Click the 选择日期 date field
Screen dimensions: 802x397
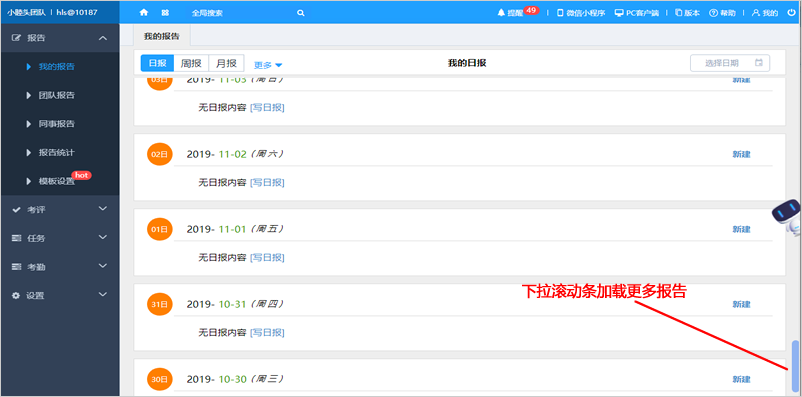tap(730, 63)
